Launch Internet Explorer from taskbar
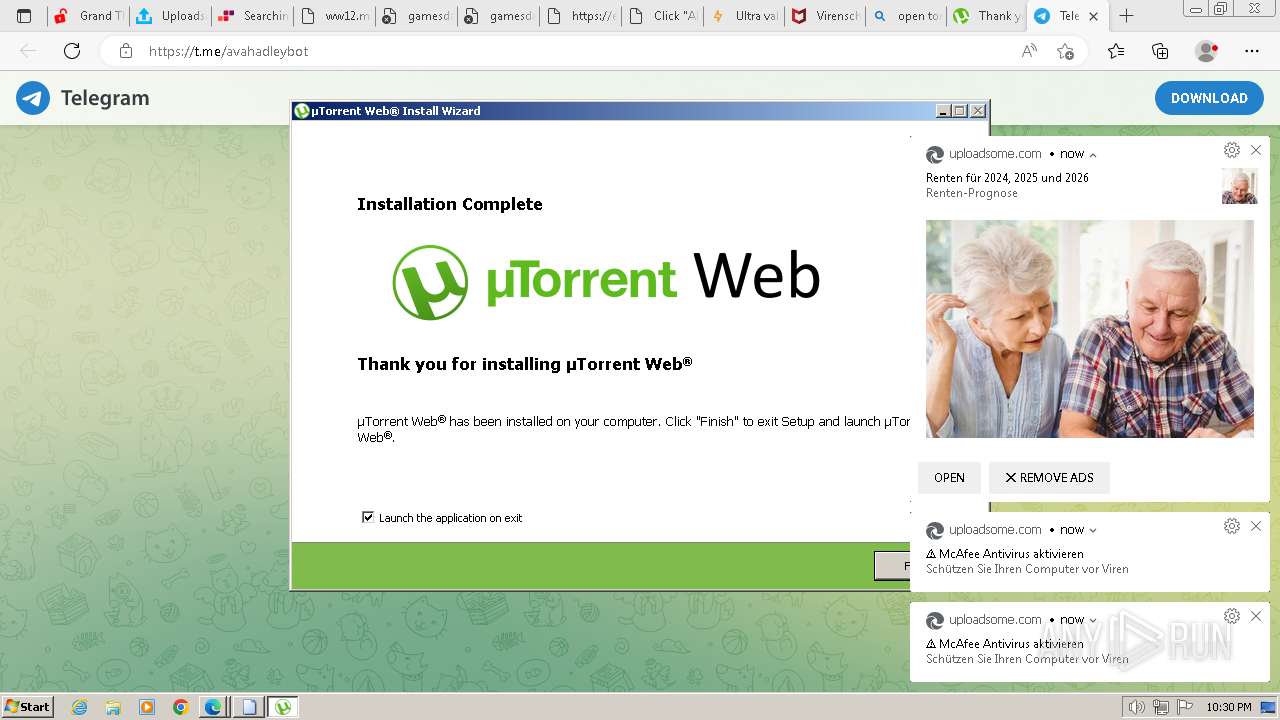Viewport: 1280px width, 720px height. 79,707
